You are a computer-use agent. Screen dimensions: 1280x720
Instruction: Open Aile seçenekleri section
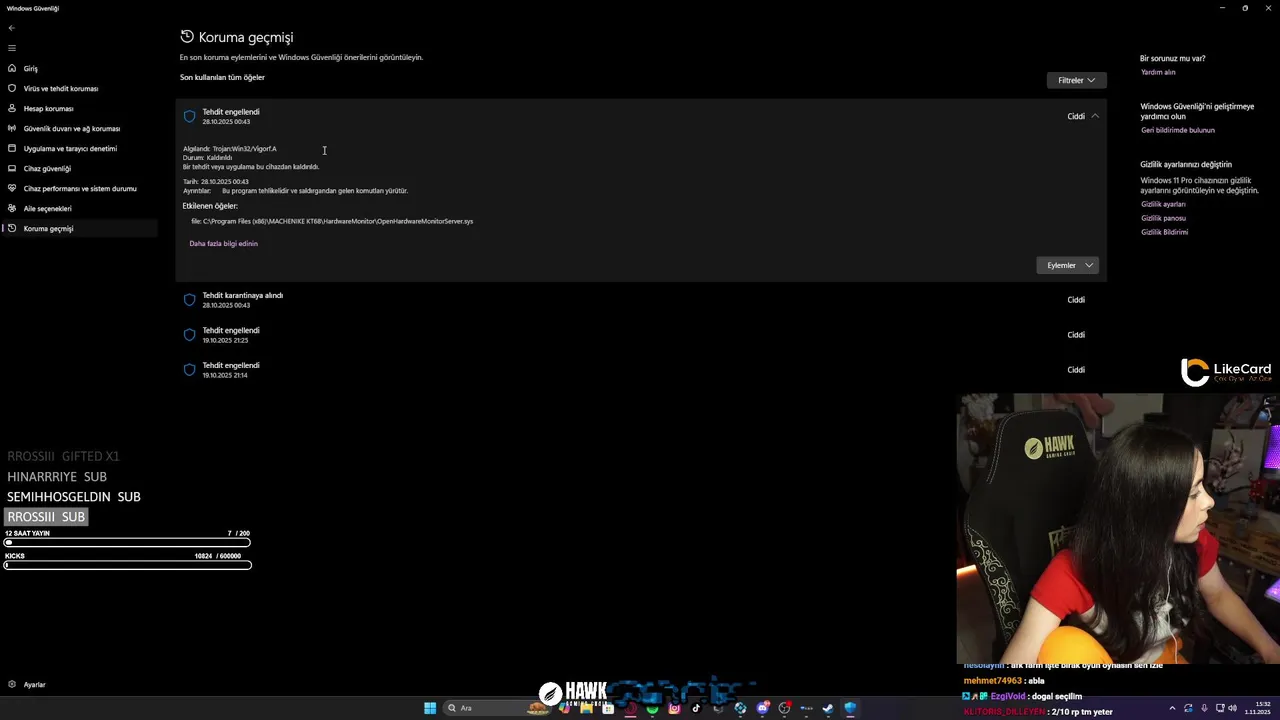point(48,209)
